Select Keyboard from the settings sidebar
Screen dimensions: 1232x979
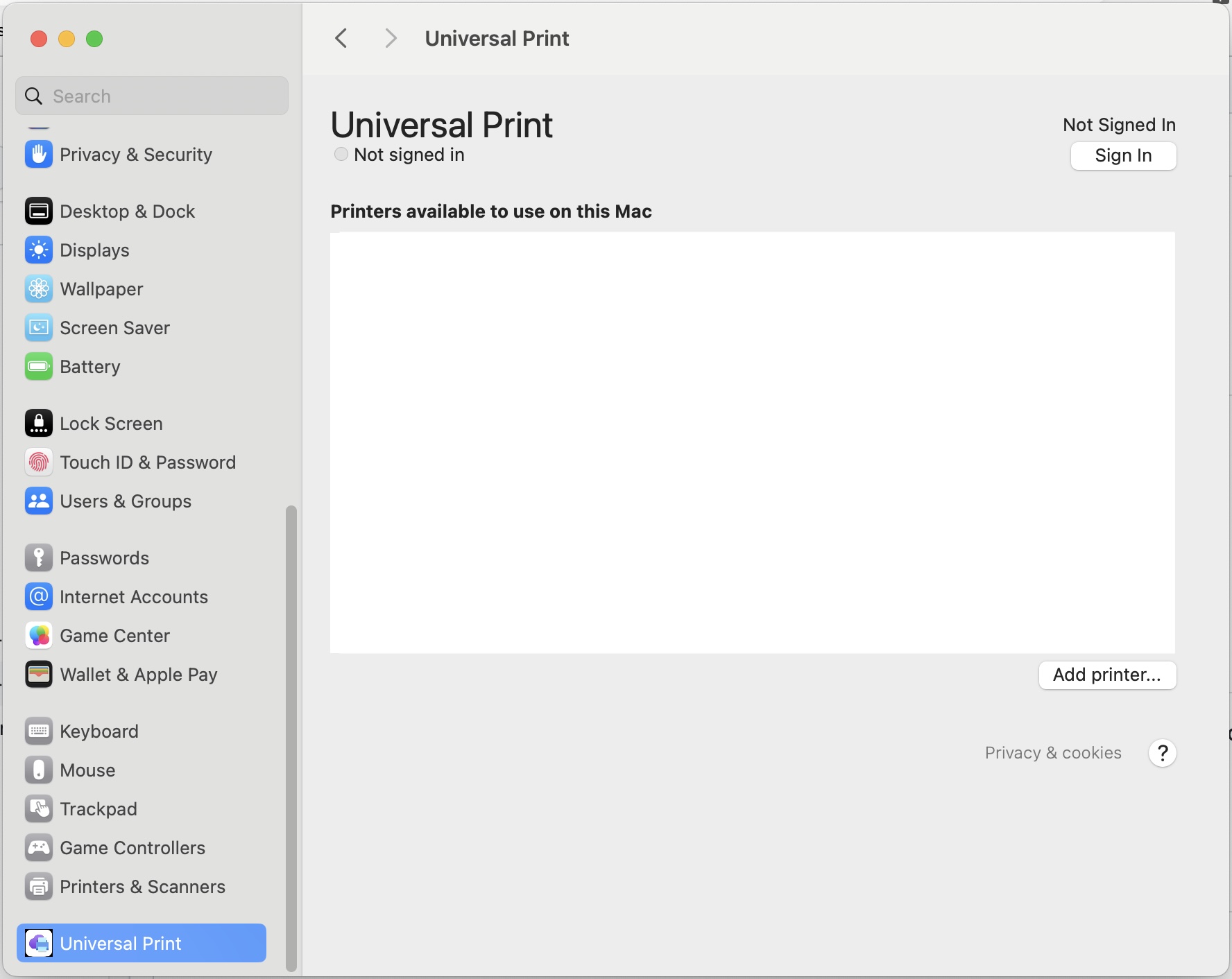click(99, 731)
